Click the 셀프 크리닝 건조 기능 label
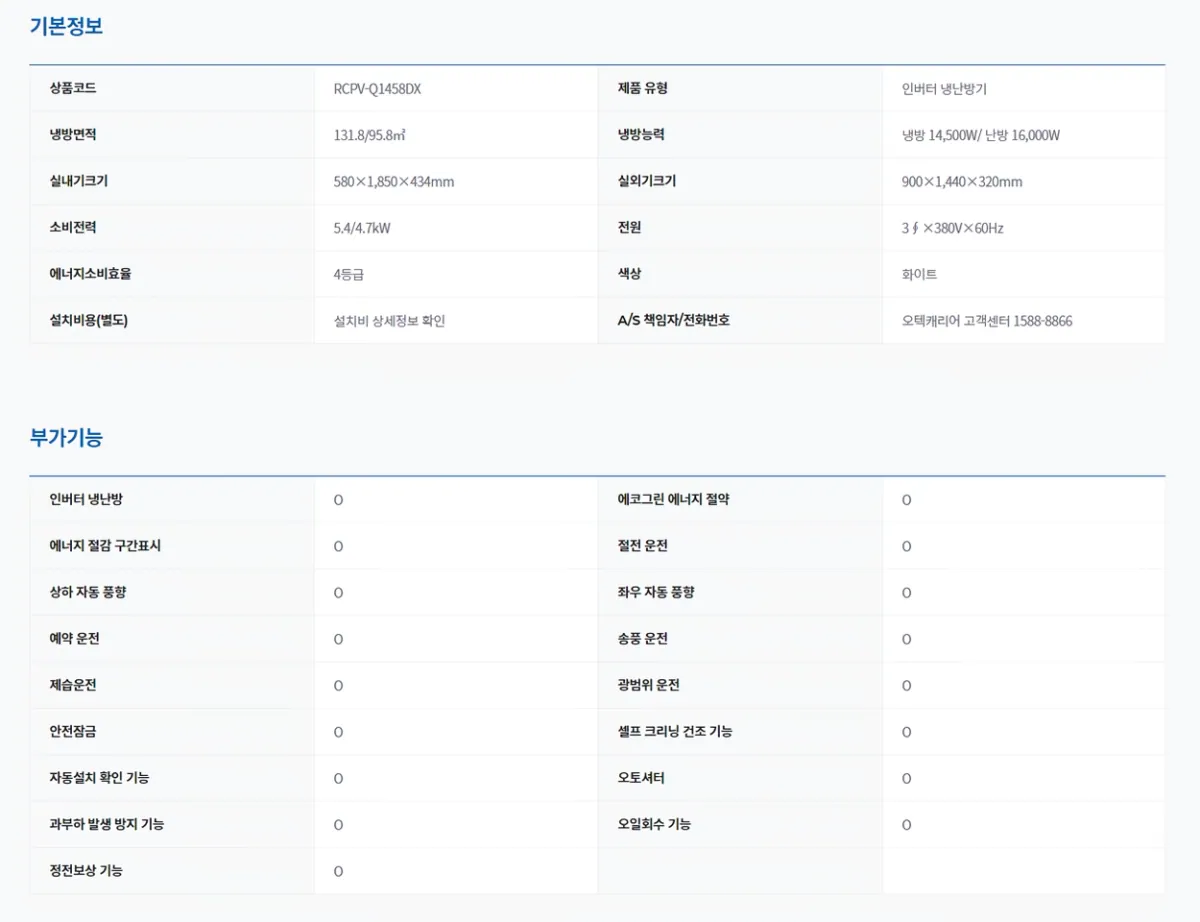Image resolution: width=1200 pixels, height=922 pixels. [x=675, y=731]
